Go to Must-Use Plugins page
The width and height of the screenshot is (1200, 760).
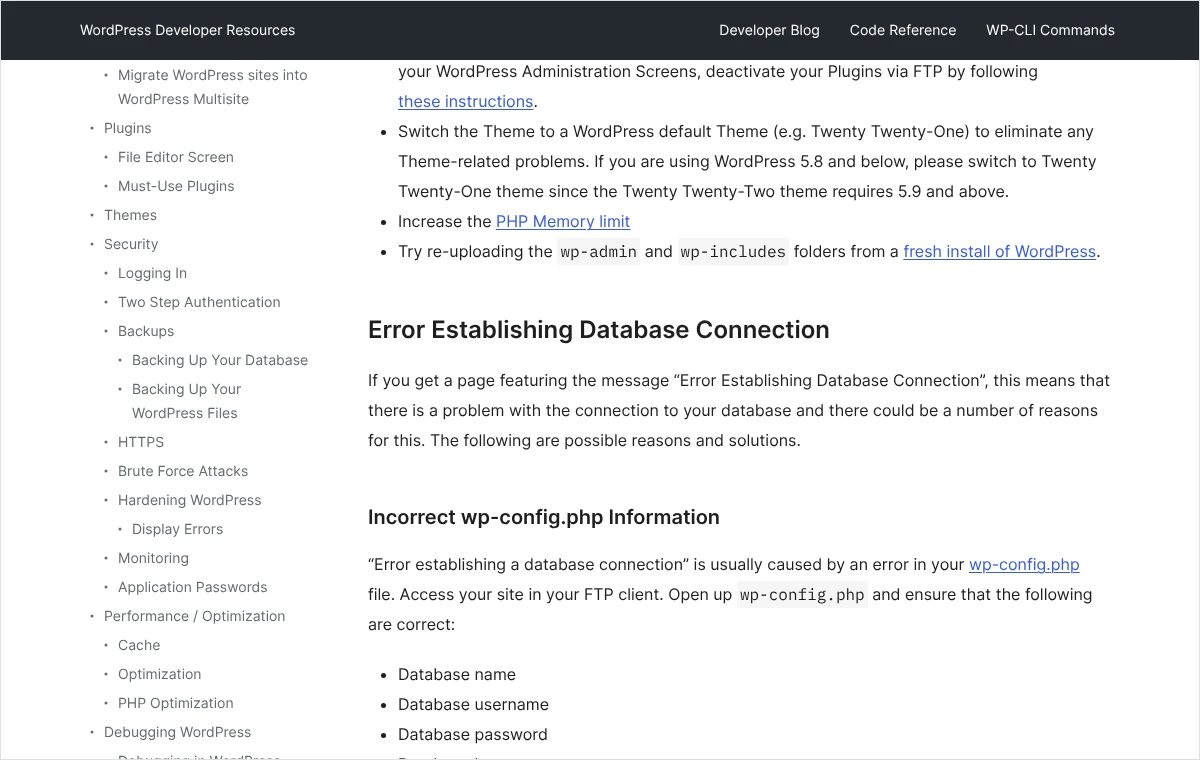tap(176, 186)
